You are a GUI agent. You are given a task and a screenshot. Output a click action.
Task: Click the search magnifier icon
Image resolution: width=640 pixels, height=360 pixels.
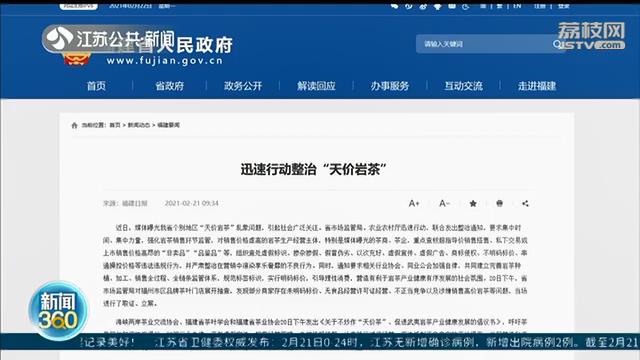(x=557, y=44)
